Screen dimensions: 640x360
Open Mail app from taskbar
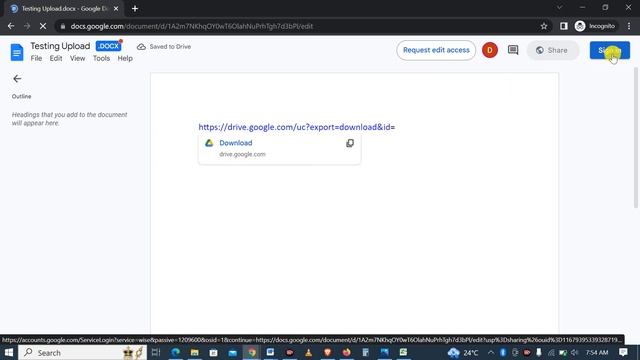pyautogui.click(x=233, y=352)
